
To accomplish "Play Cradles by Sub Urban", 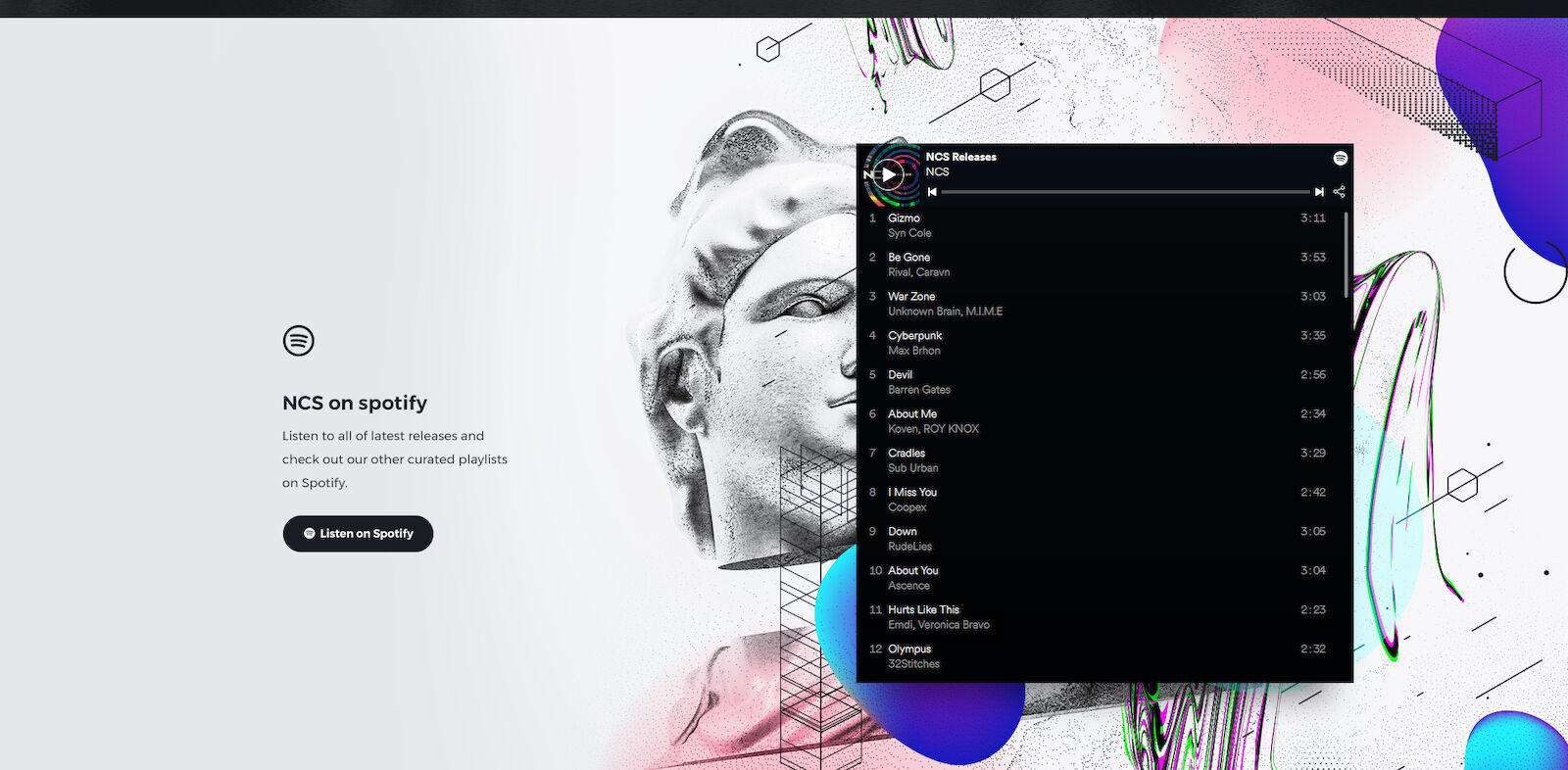I will (x=906, y=454).
